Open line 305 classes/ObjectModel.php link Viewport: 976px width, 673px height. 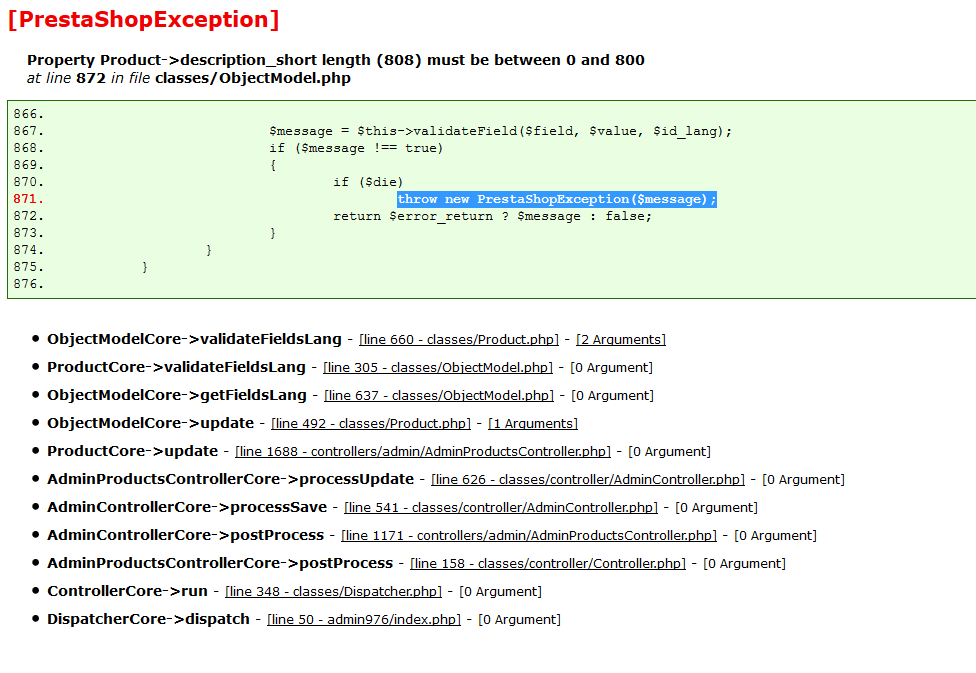pos(438,368)
